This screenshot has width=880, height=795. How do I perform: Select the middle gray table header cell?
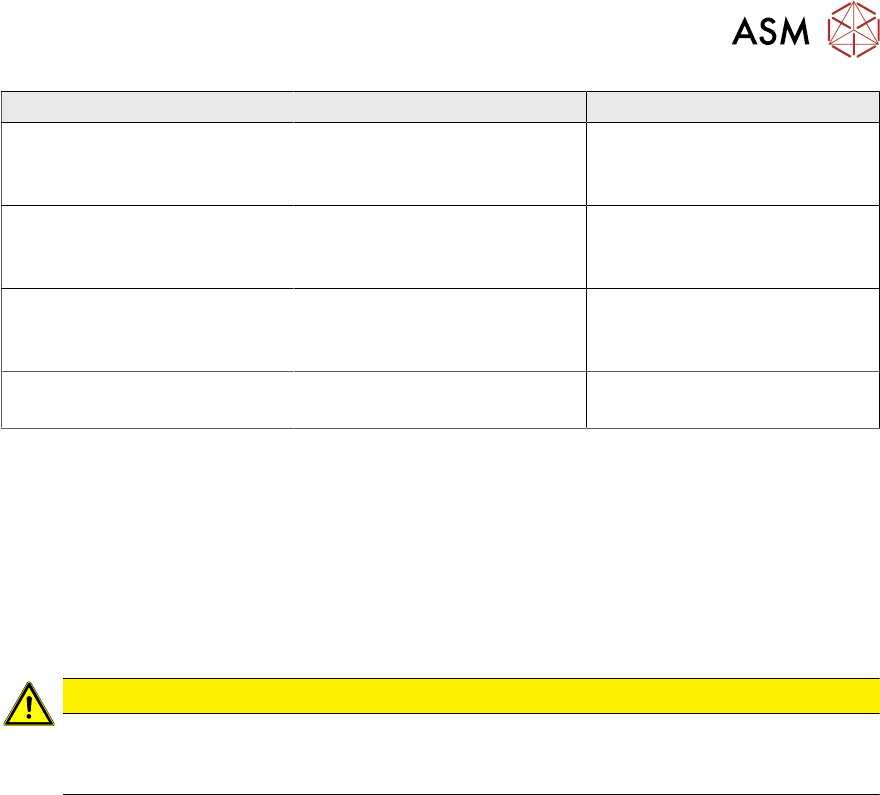point(439,107)
